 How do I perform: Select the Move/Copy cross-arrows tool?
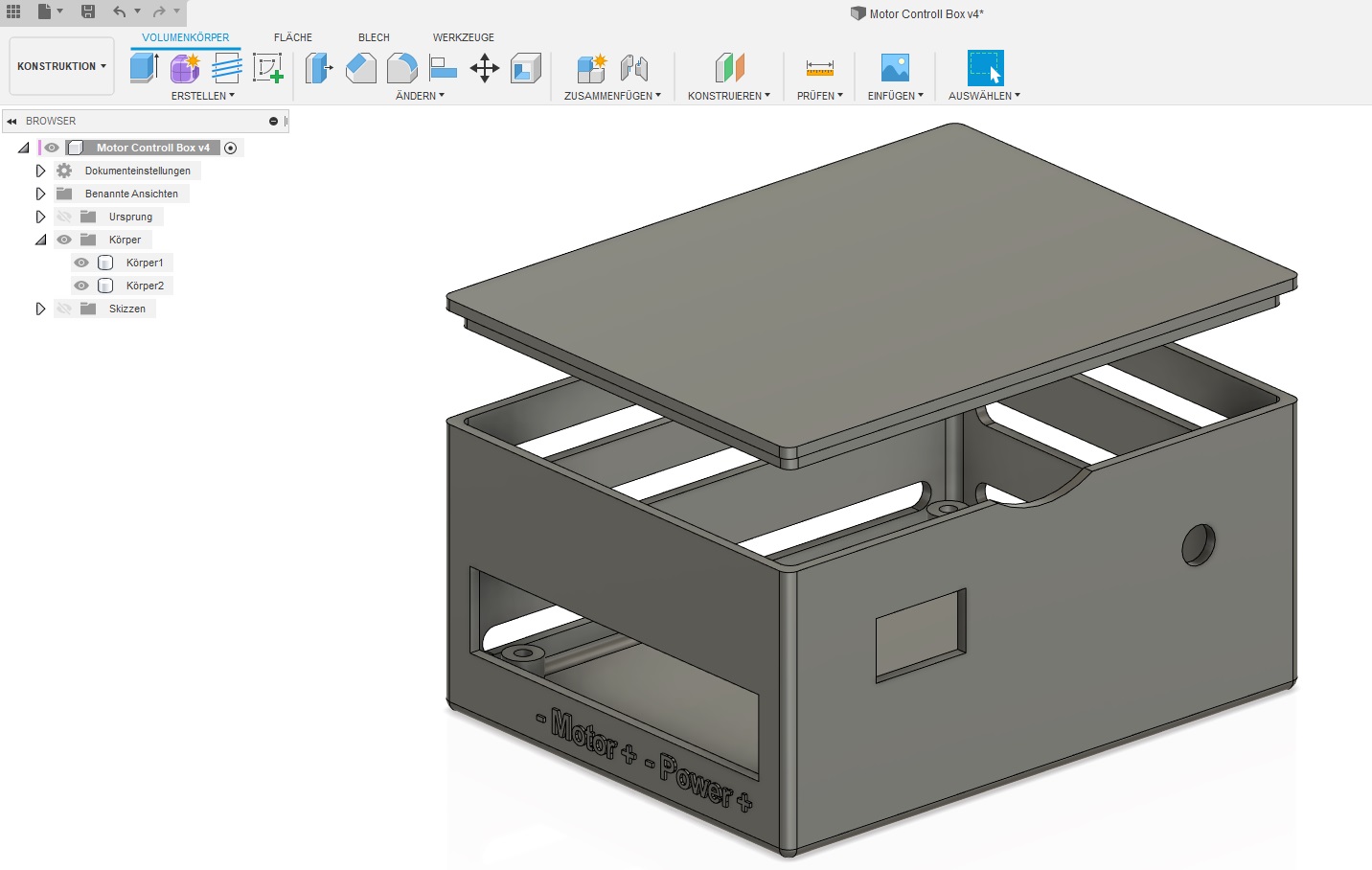tap(485, 67)
